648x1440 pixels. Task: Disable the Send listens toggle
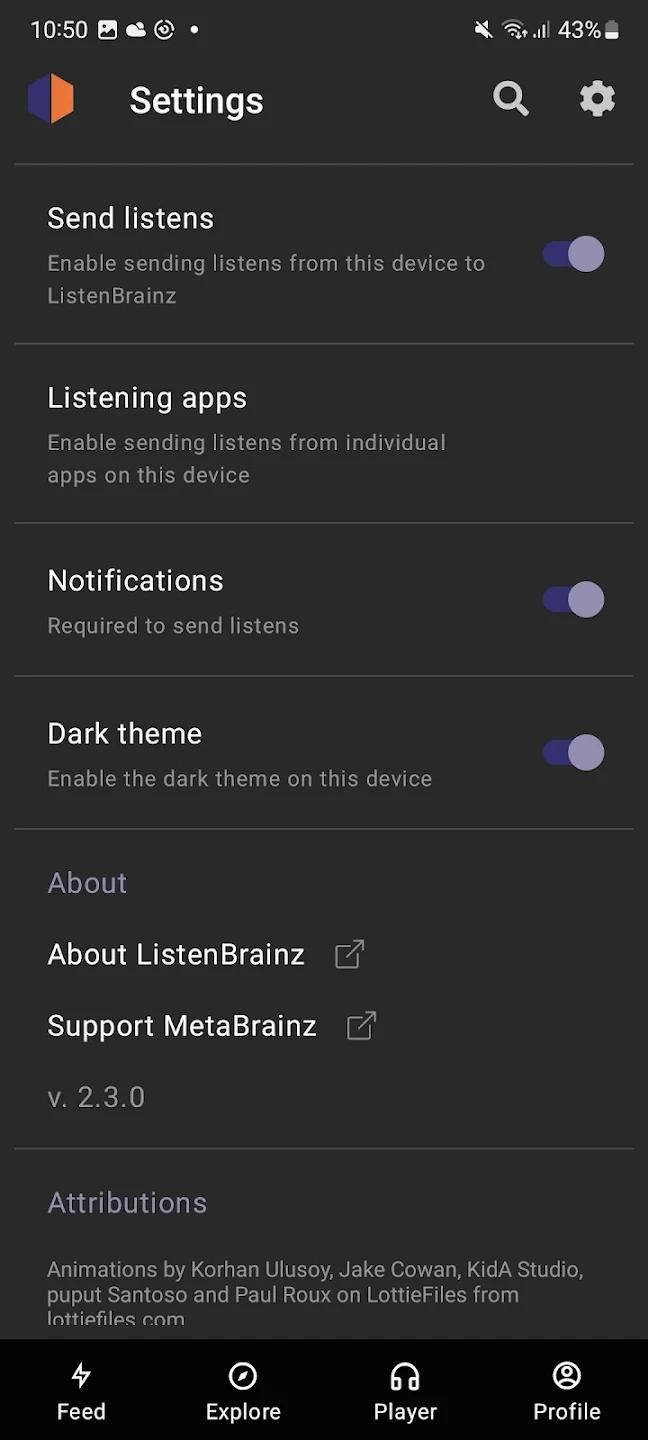(x=571, y=254)
